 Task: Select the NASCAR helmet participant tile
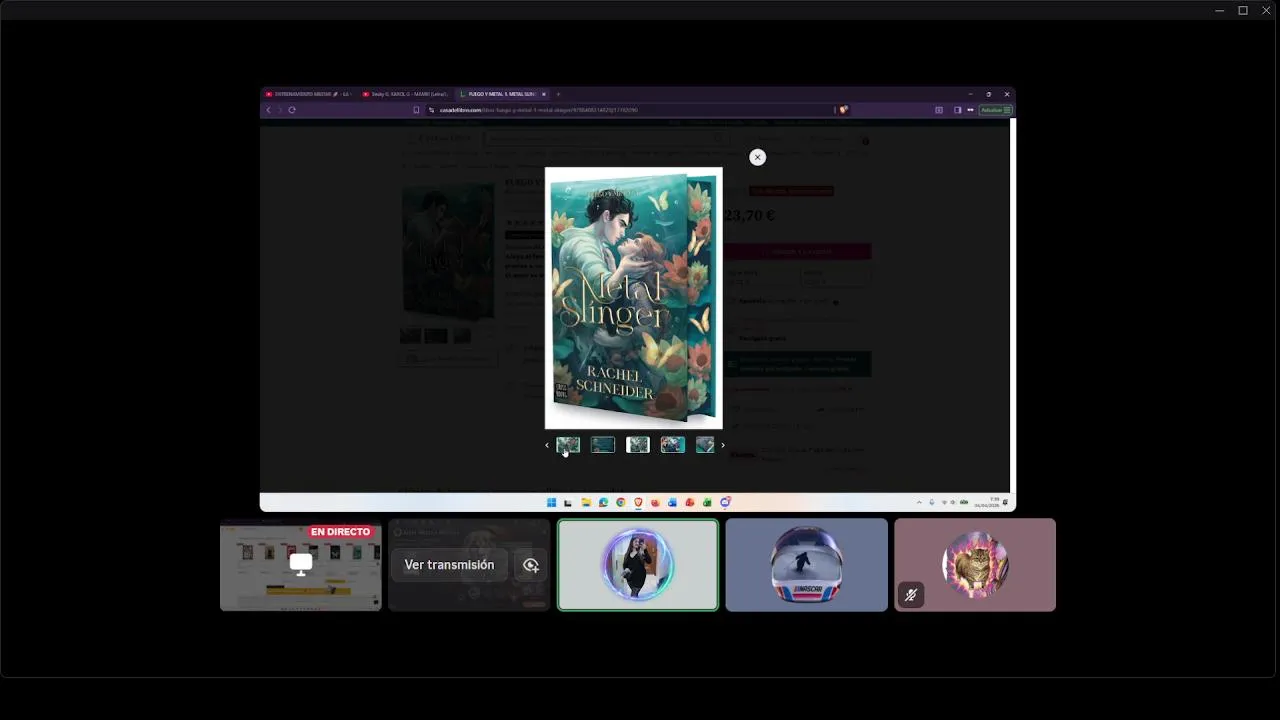pos(806,565)
